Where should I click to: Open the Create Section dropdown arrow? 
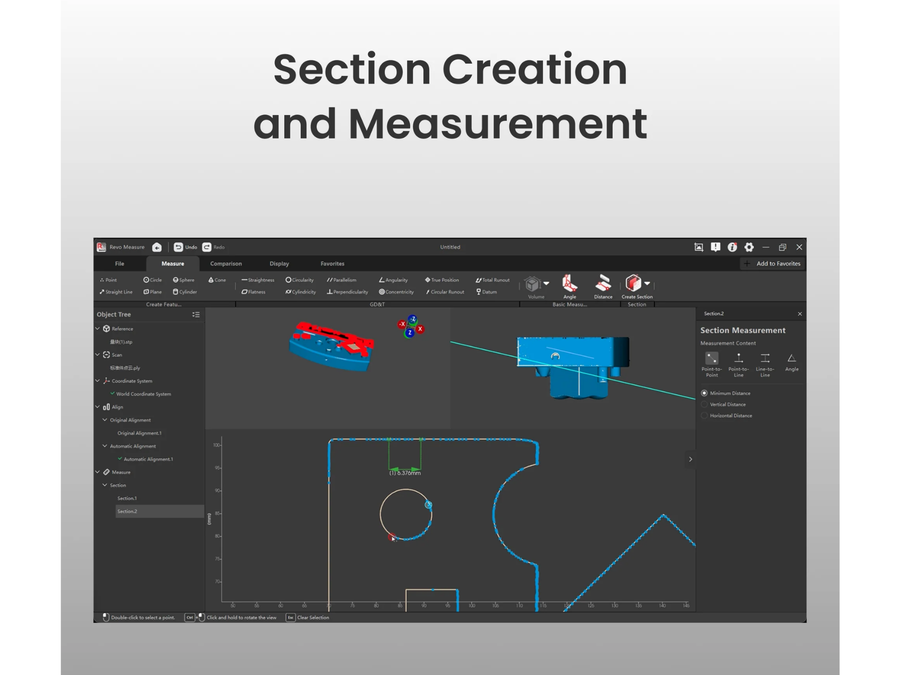647,284
